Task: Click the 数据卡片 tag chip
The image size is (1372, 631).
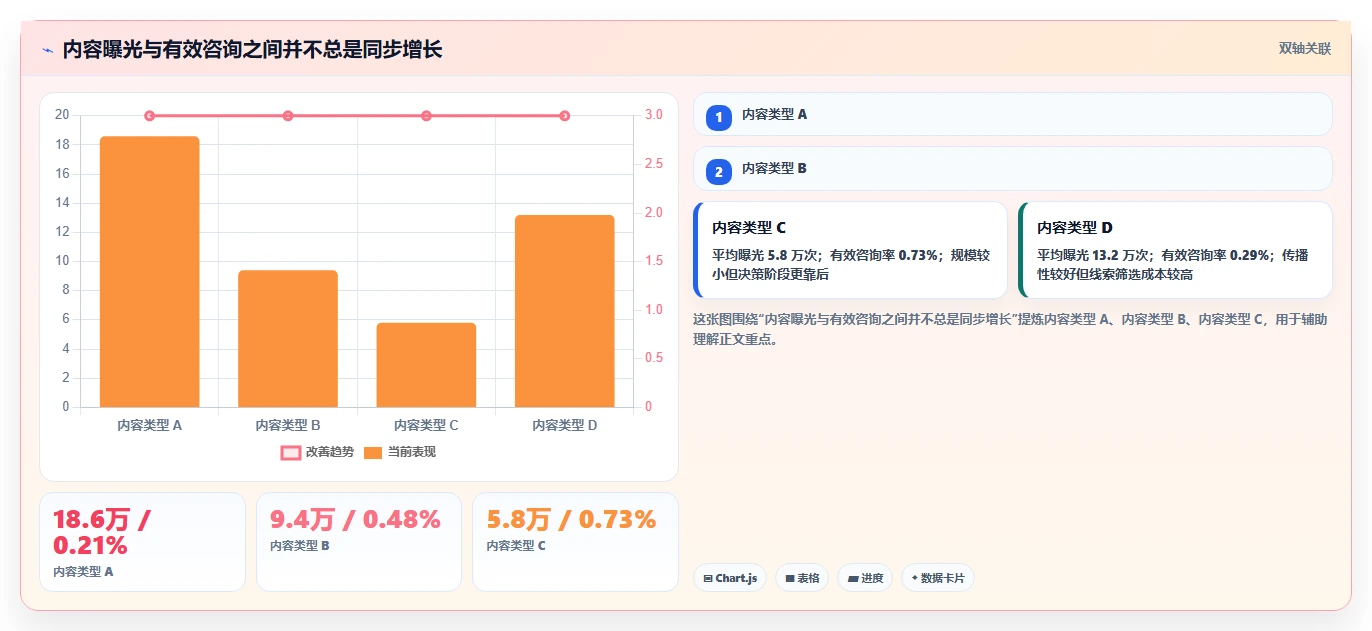Action: (938, 578)
